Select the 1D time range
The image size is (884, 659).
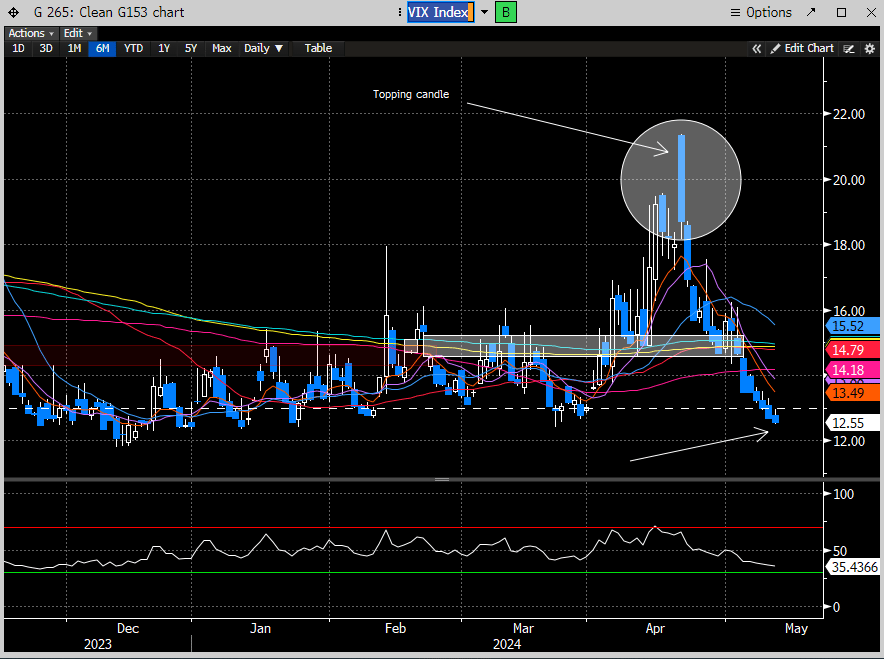click(x=18, y=48)
